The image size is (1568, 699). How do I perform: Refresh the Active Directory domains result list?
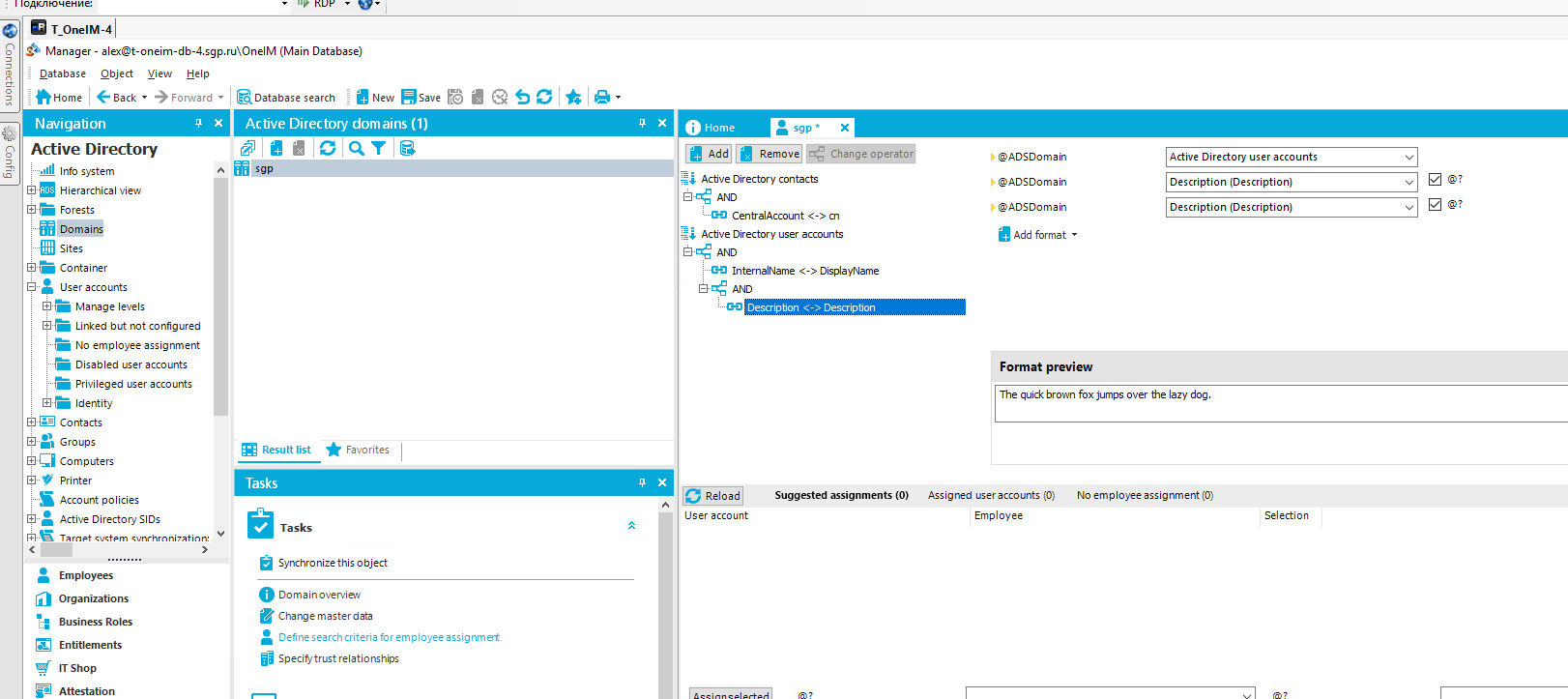click(328, 148)
